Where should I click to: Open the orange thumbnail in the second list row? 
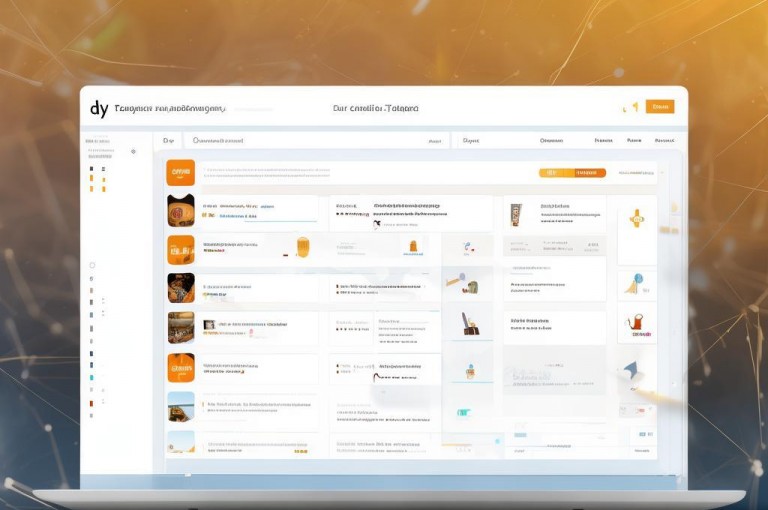(x=181, y=250)
